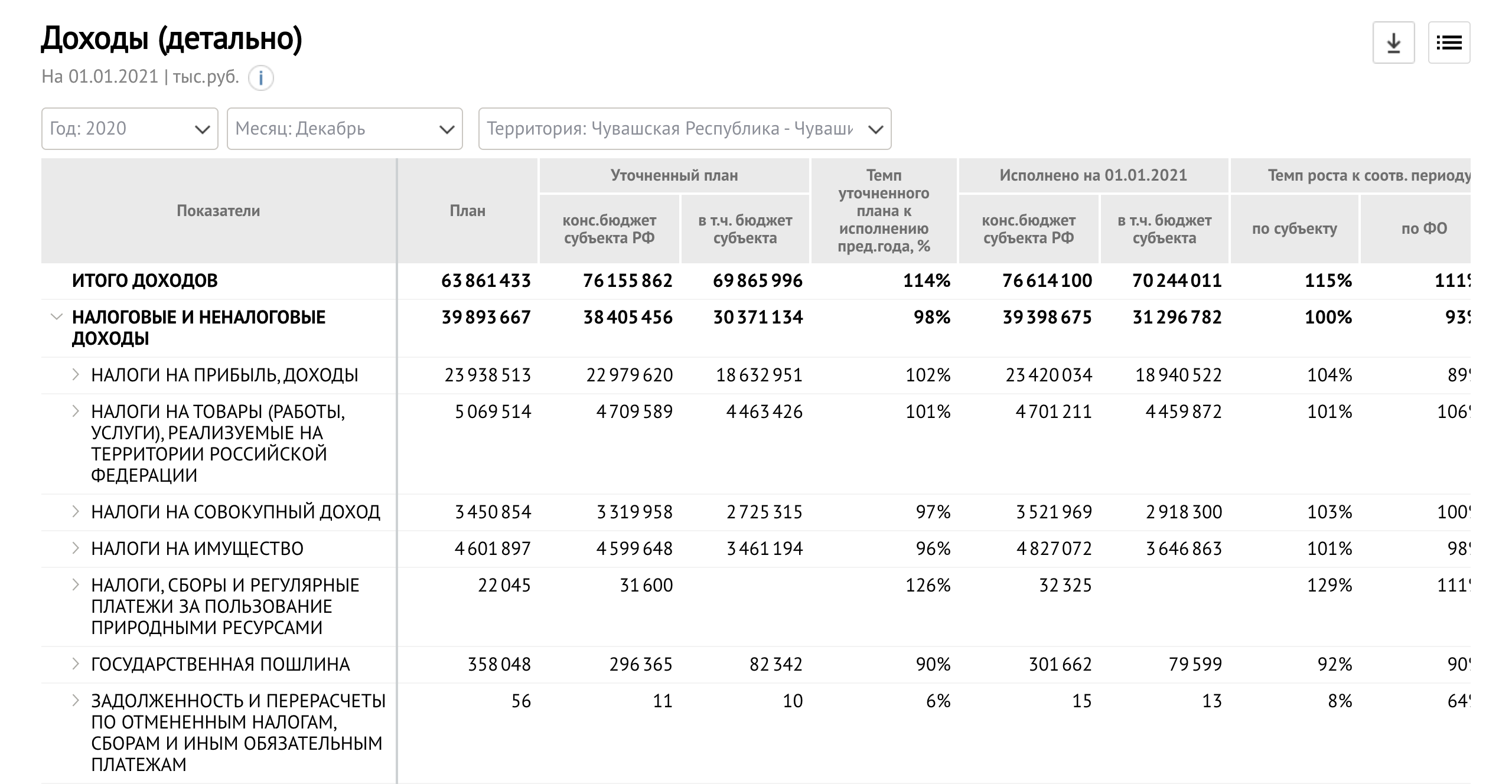Click value 3 646 863
Image resolution: width=1512 pixels, height=784 pixels.
coord(1184,548)
